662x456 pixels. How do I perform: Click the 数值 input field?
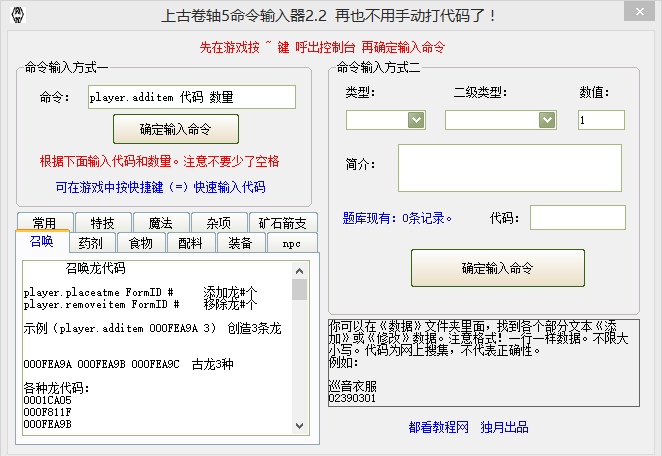click(601, 120)
